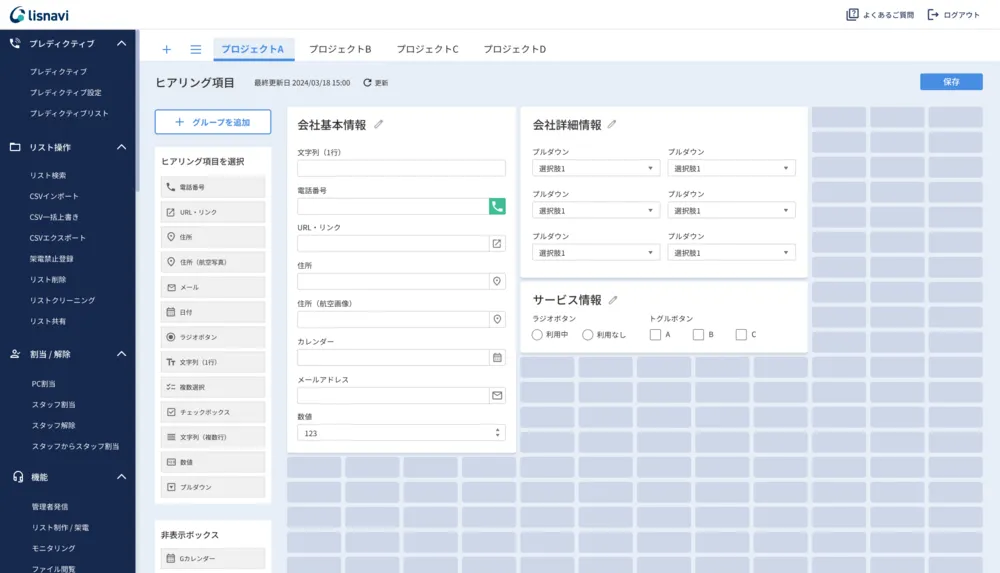
Task: Click the 更新 refresh icon
Action: pos(367,82)
